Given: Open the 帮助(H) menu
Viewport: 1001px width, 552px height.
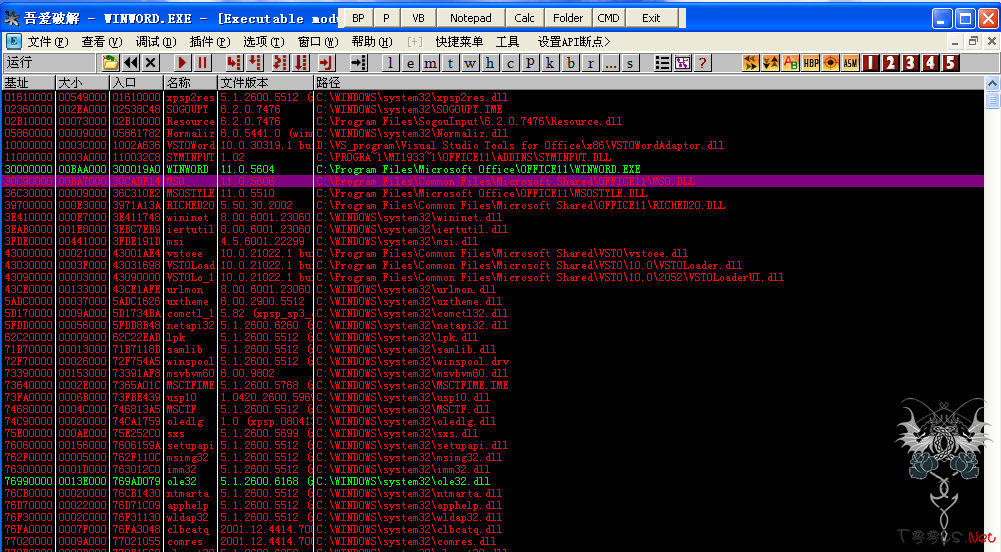Looking at the screenshot, I should 372,42.
